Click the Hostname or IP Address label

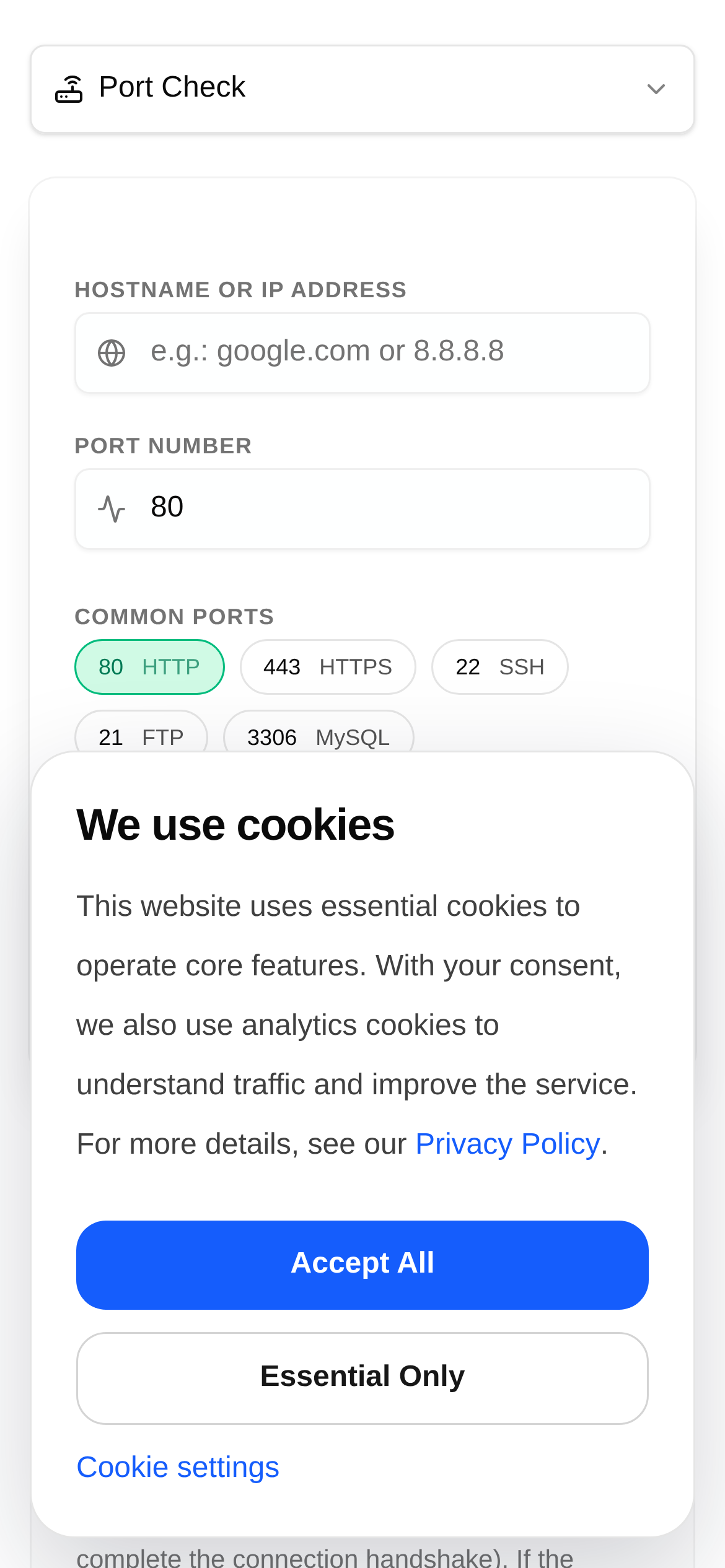coord(240,290)
